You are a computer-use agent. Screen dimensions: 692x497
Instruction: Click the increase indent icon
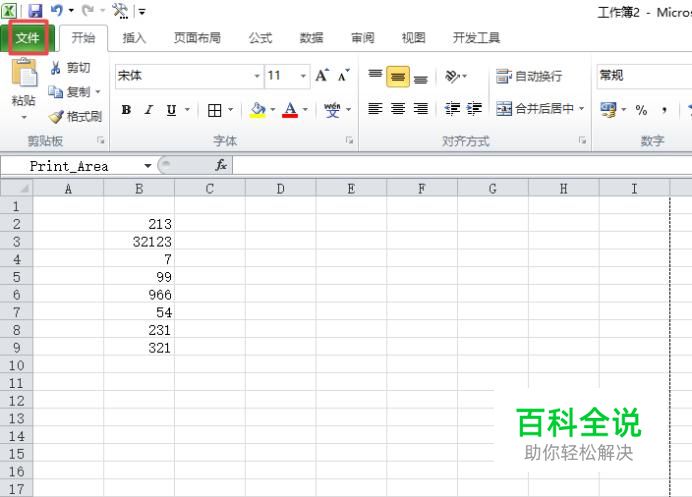(x=474, y=109)
